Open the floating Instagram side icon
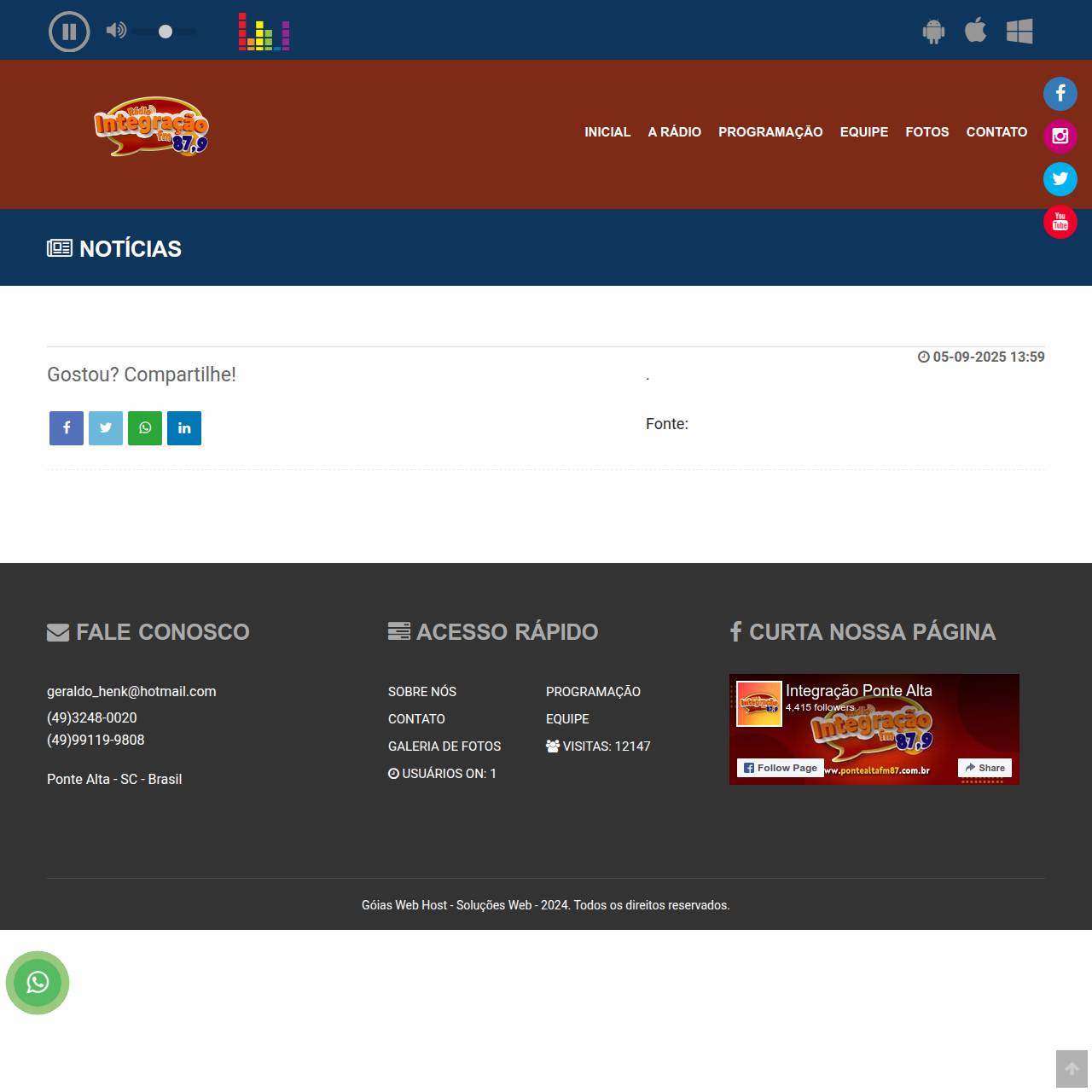The image size is (1092, 1092). click(x=1060, y=136)
